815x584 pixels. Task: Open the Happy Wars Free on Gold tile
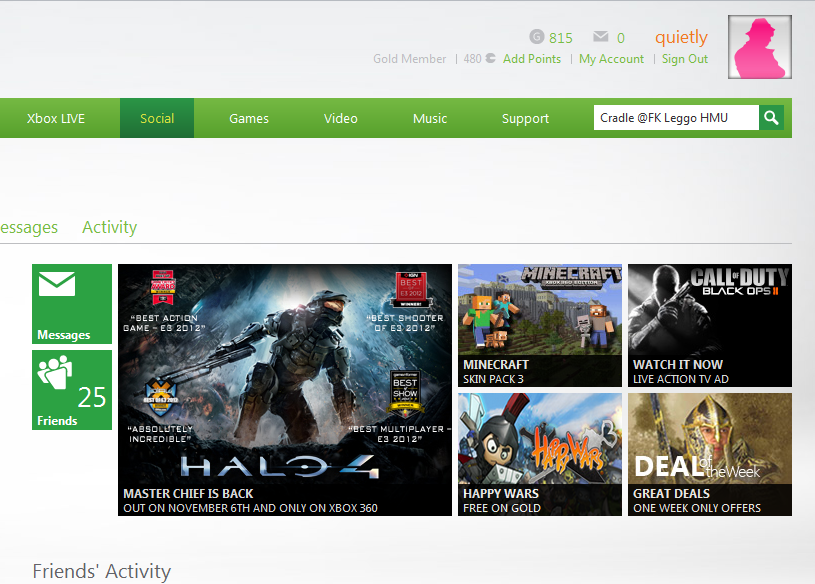coord(540,454)
